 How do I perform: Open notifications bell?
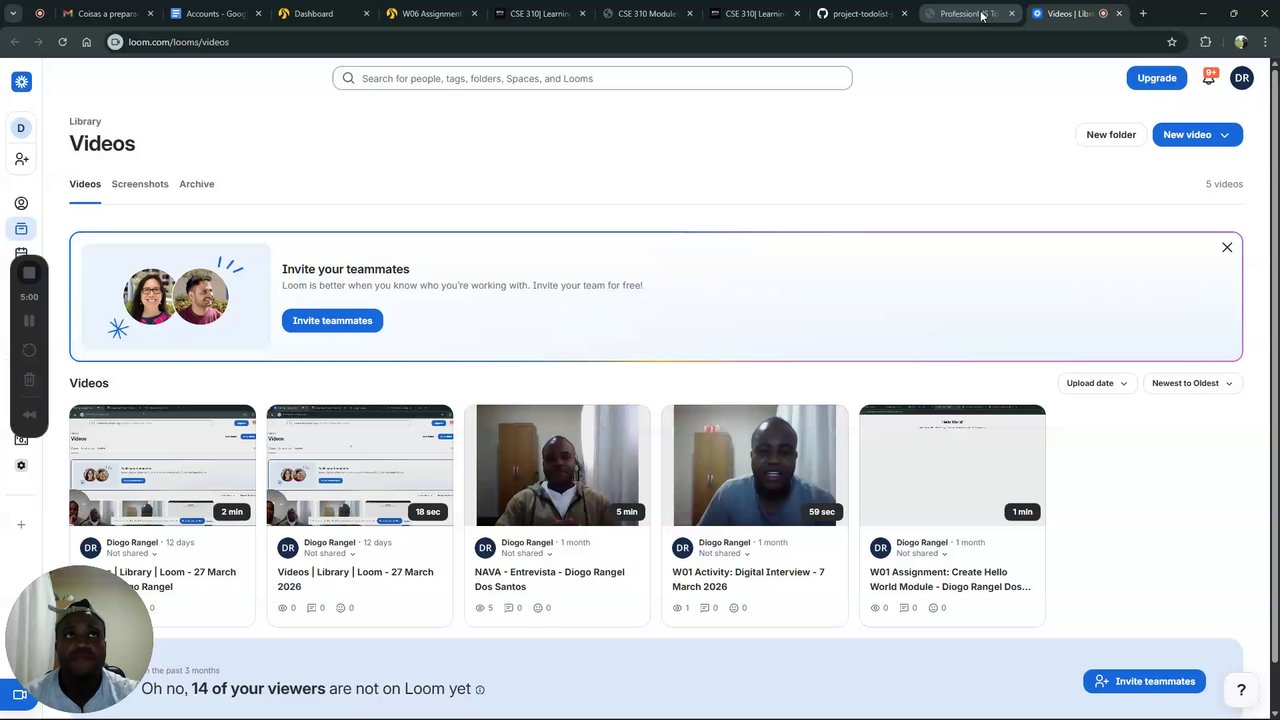[x=1208, y=78]
